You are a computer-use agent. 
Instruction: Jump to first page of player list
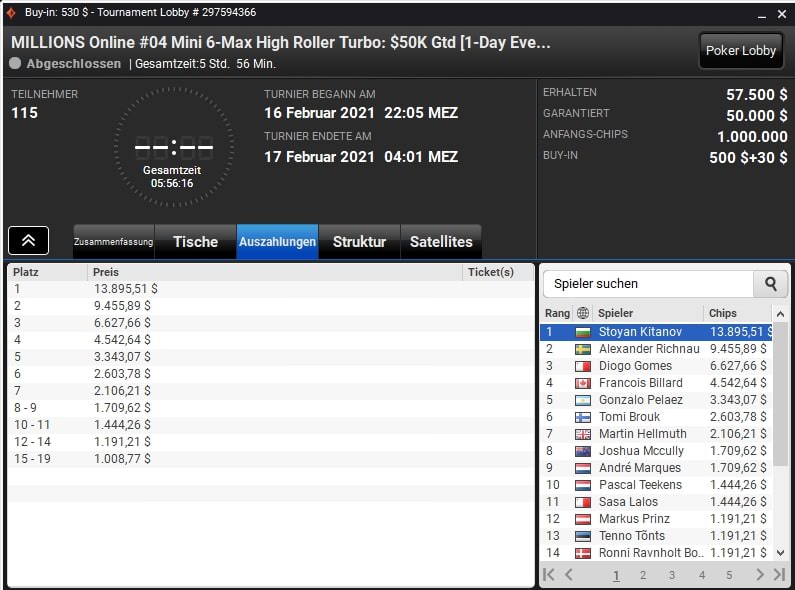click(549, 574)
